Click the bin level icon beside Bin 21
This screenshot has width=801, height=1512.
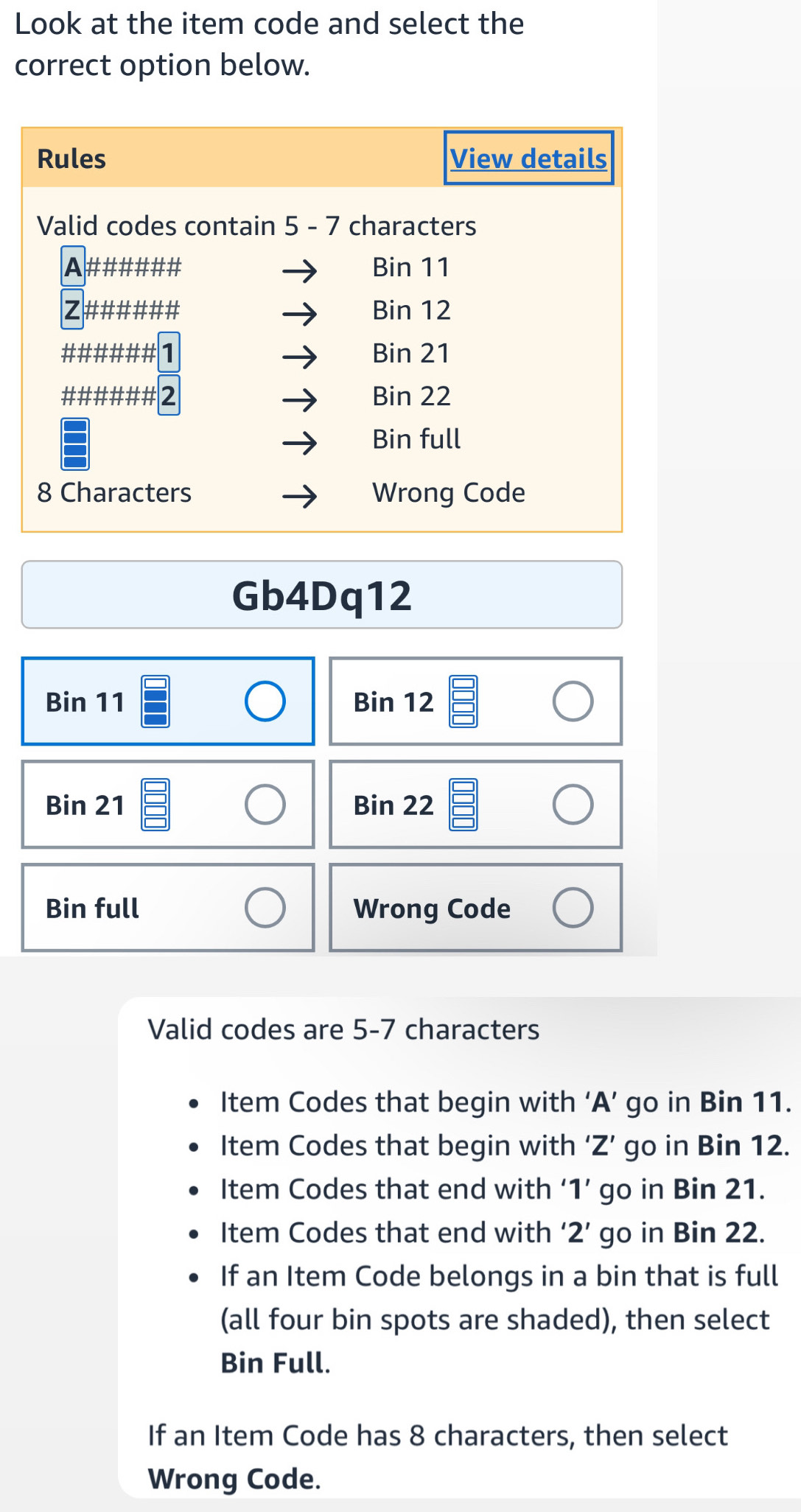tap(155, 805)
